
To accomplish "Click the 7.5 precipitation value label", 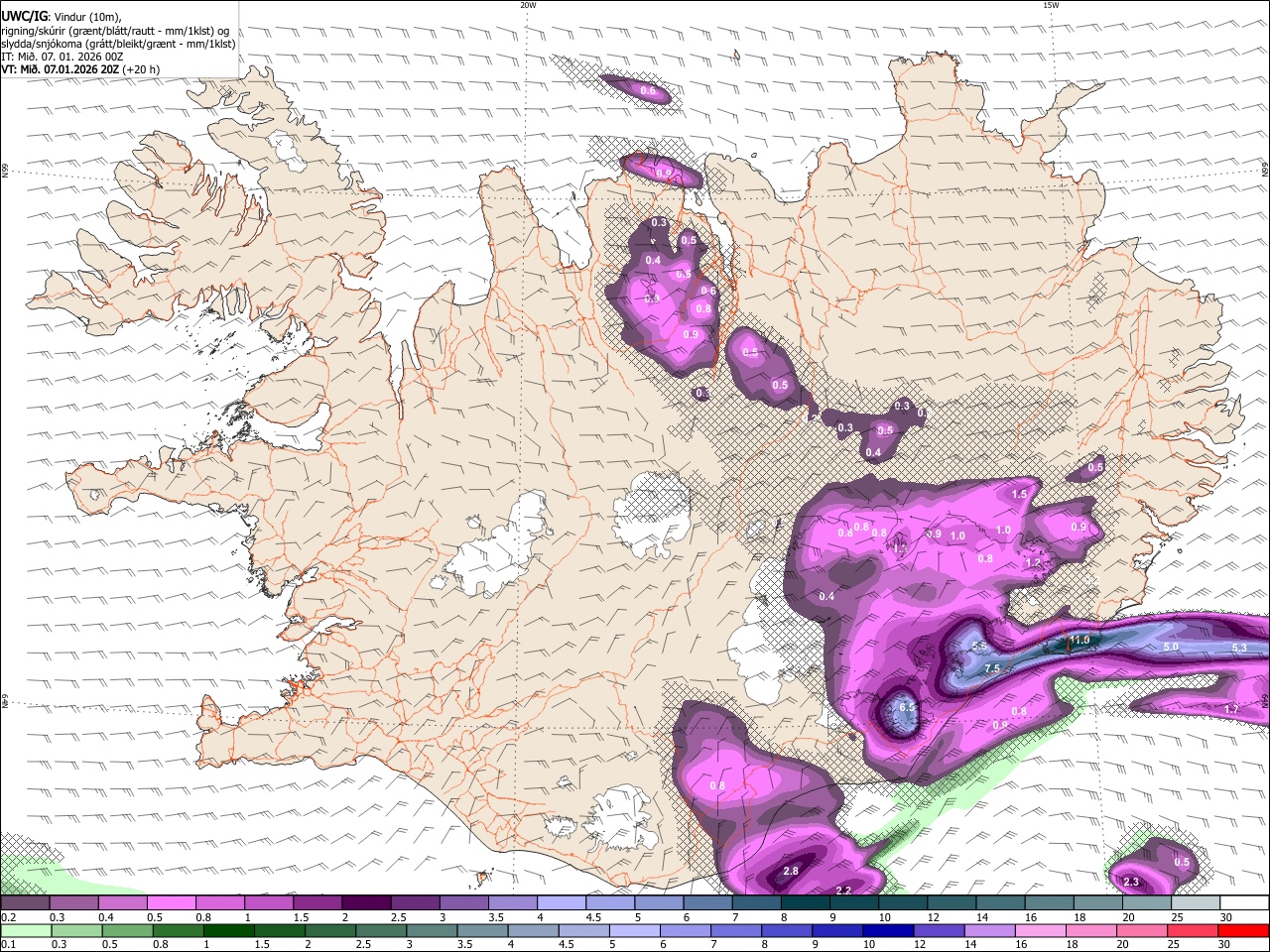I will 992,669.
